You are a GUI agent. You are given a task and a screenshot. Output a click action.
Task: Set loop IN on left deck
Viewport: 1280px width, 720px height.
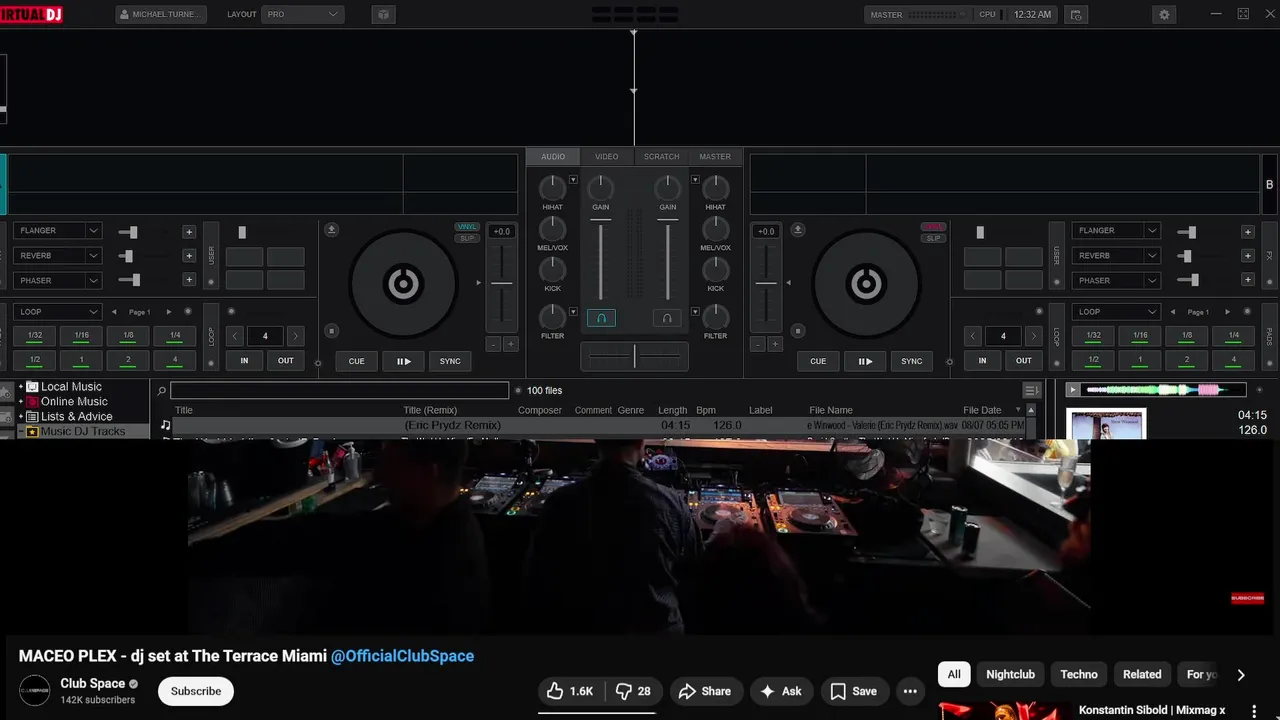tap(244, 360)
